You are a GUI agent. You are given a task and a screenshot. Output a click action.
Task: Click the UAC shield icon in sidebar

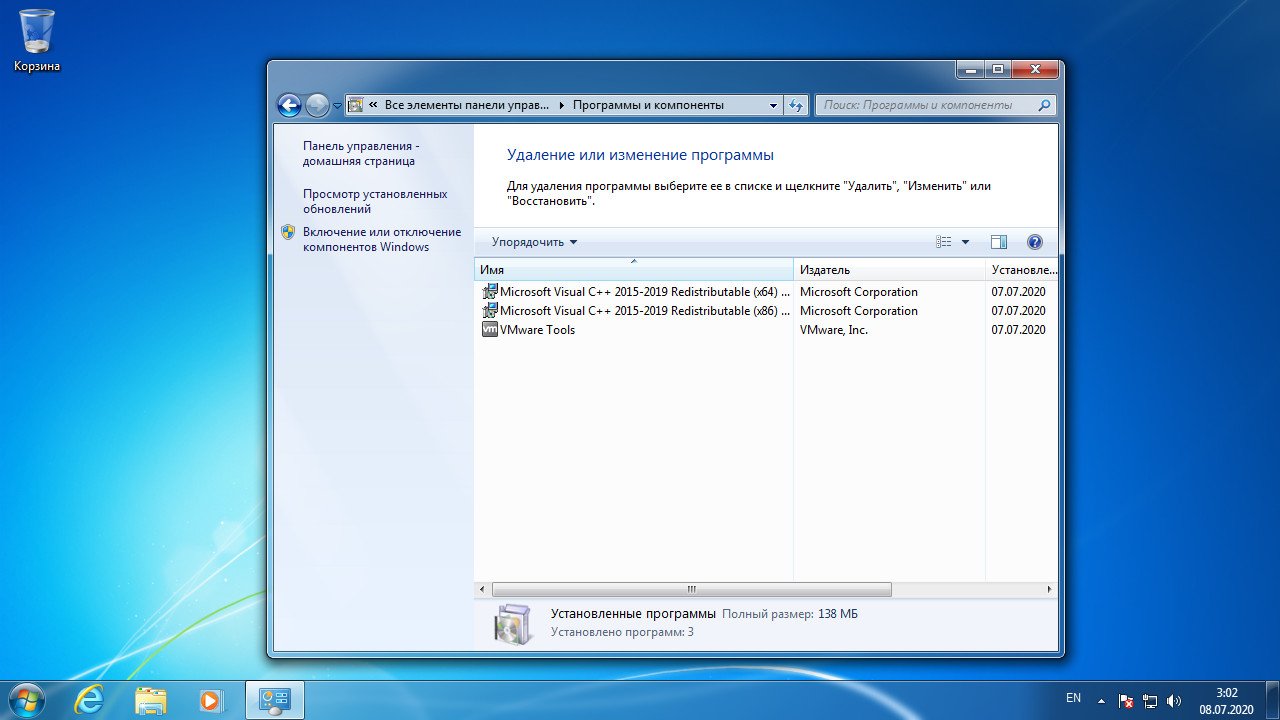pos(288,232)
